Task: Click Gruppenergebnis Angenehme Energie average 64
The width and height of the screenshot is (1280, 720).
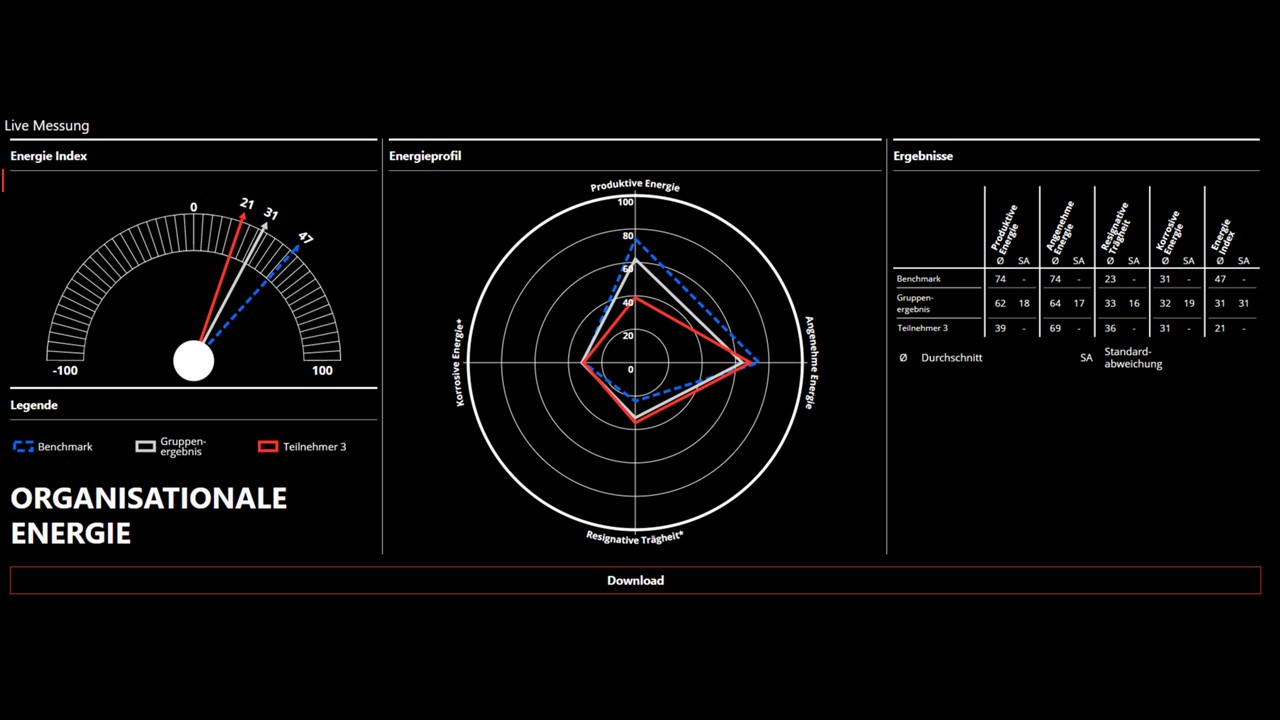Action: (1055, 303)
